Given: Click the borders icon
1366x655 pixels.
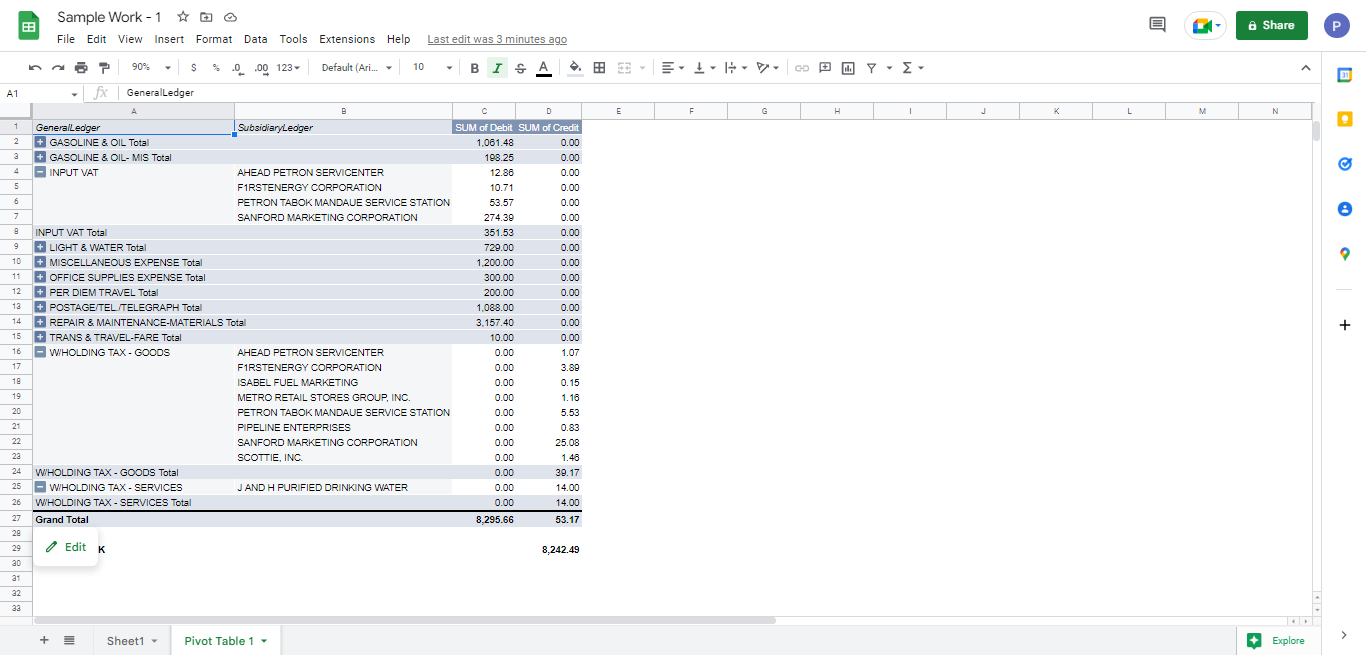Looking at the screenshot, I should (x=599, y=67).
